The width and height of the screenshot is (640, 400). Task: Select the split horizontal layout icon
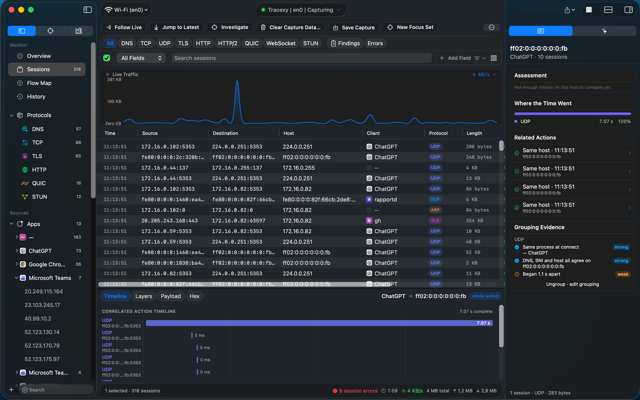click(608, 10)
